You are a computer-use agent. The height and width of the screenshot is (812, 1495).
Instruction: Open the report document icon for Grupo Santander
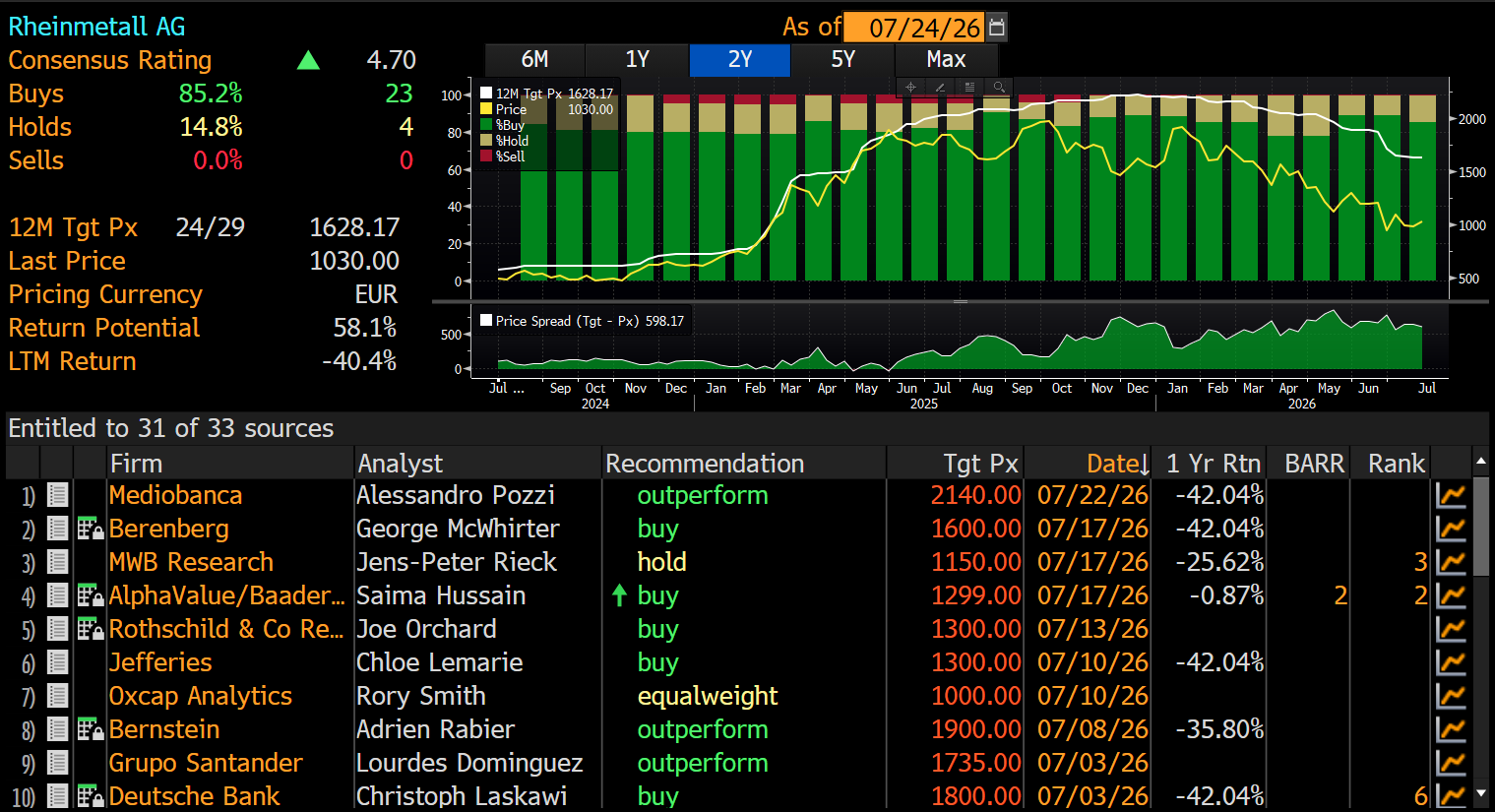pyautogui.click(x=58, y=763)
